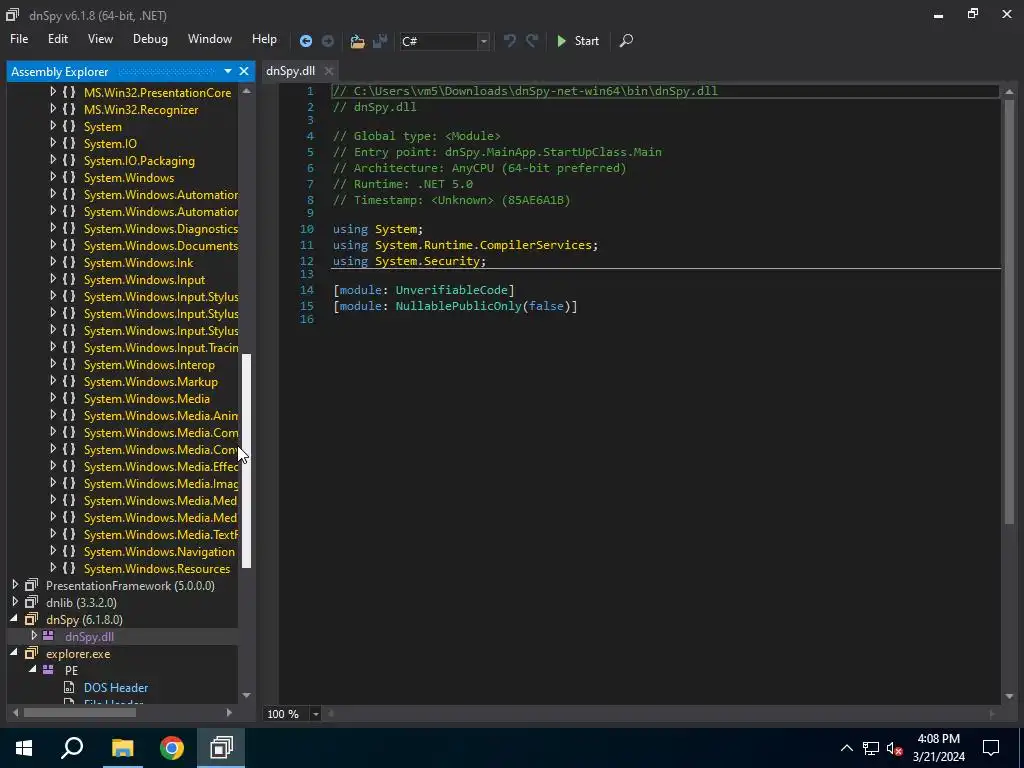Expand the dnlib (3.3.2.0) assembly
1024x768 pixels.
[x=15, y=601]
